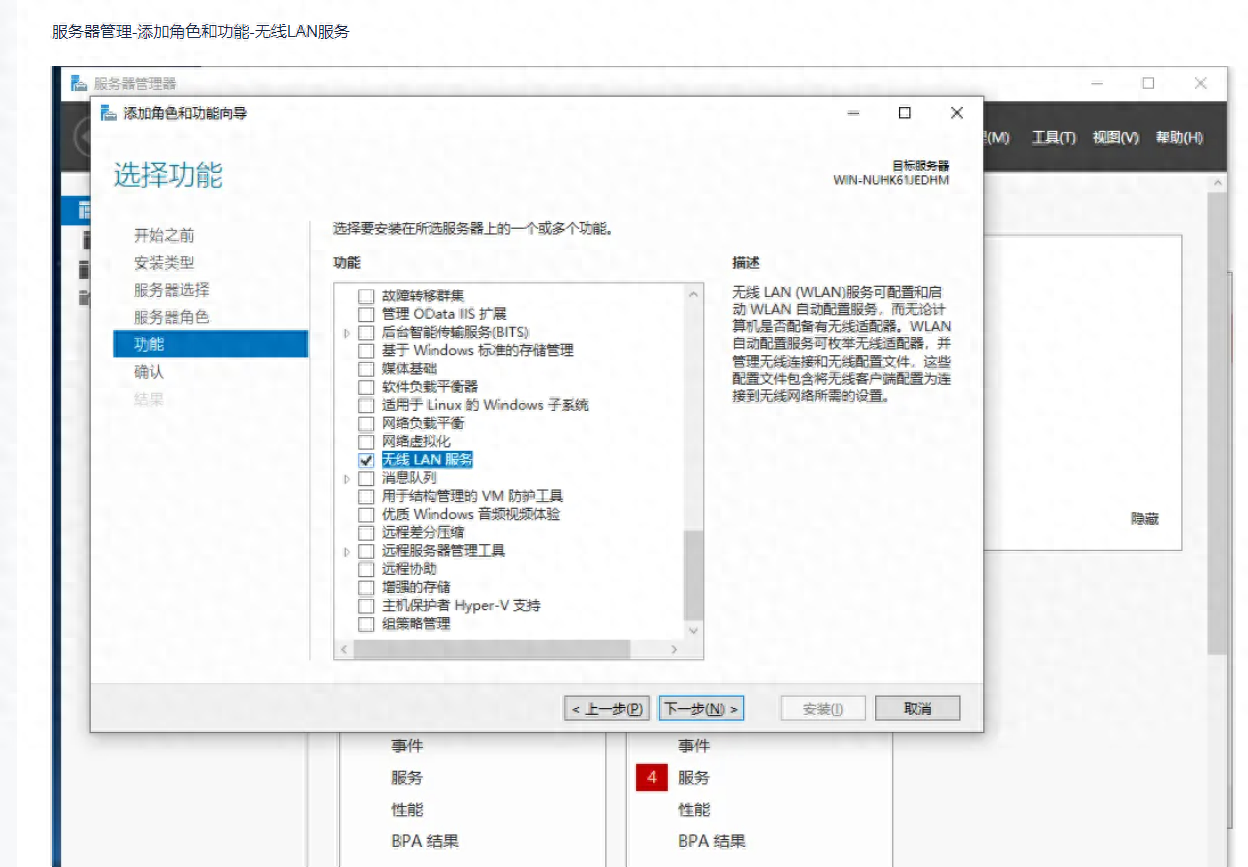
Task: Uncheck the 无线 LAN 服务 feature
Action: pos(366,459)
